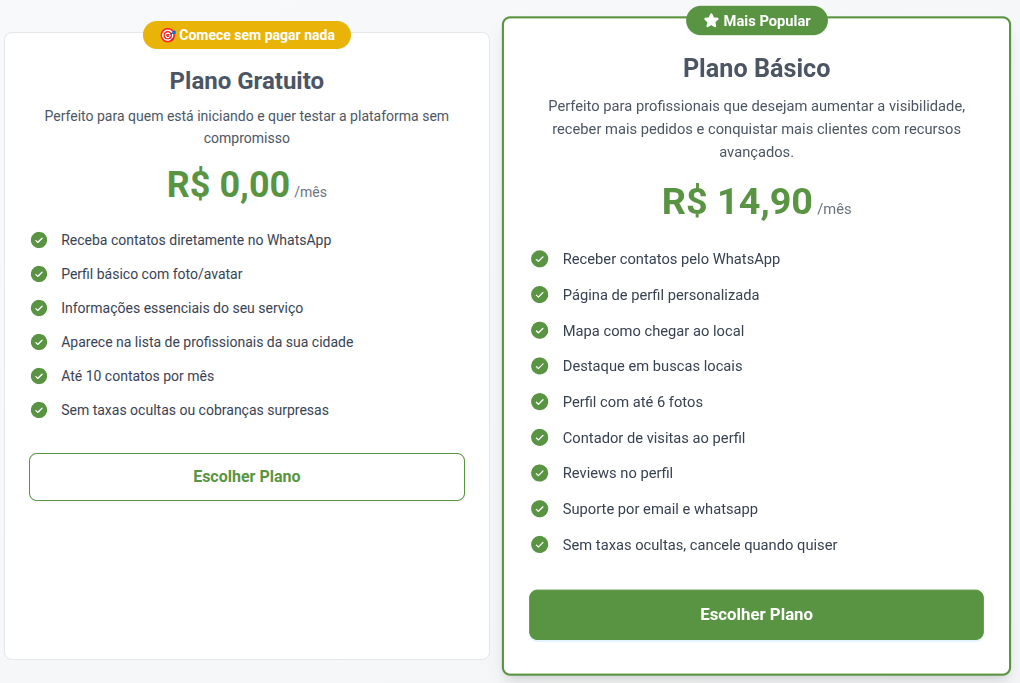Click the "Plano Básico" heading
The image size is (1020, 683).
756,68
